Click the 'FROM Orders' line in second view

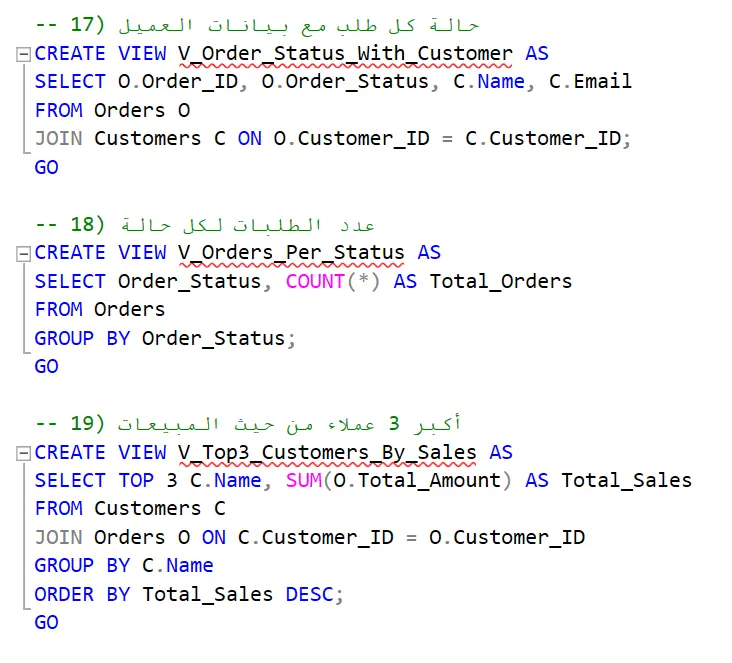click(x=100, y=310)
